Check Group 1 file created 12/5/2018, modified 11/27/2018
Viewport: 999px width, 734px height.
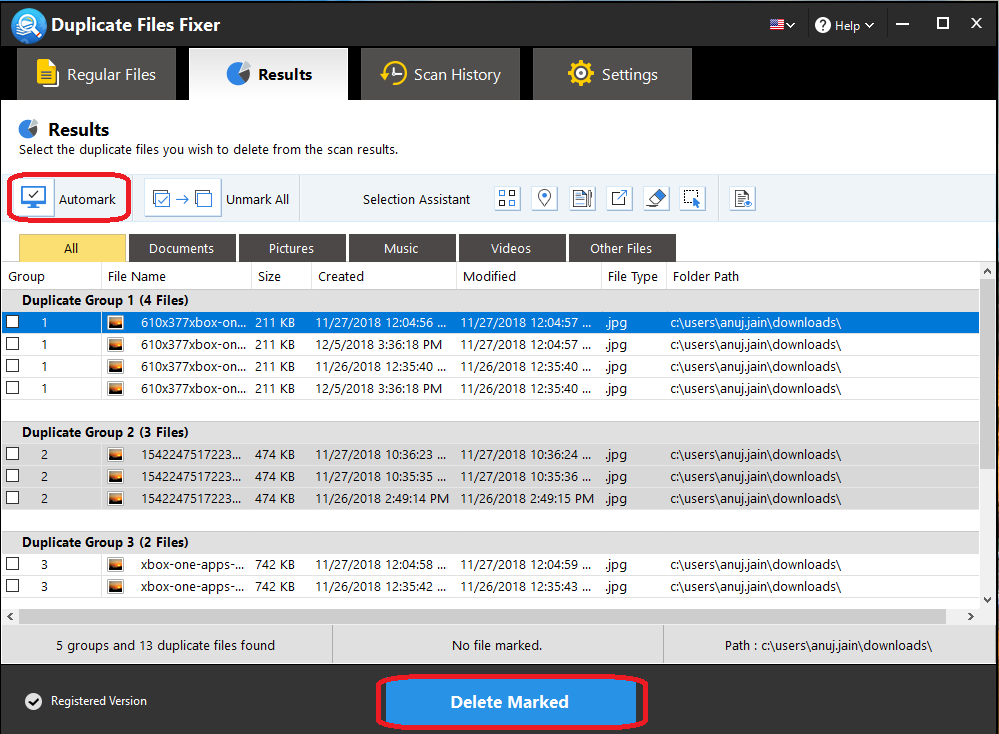coord(13,344)
